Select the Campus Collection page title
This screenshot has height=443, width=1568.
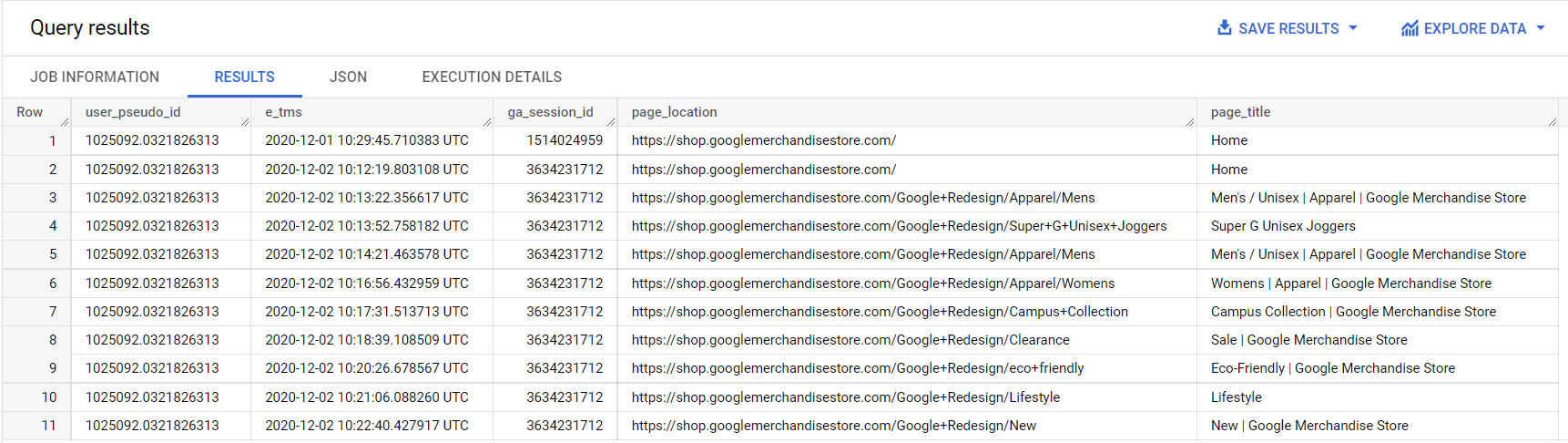[1353, 312]
